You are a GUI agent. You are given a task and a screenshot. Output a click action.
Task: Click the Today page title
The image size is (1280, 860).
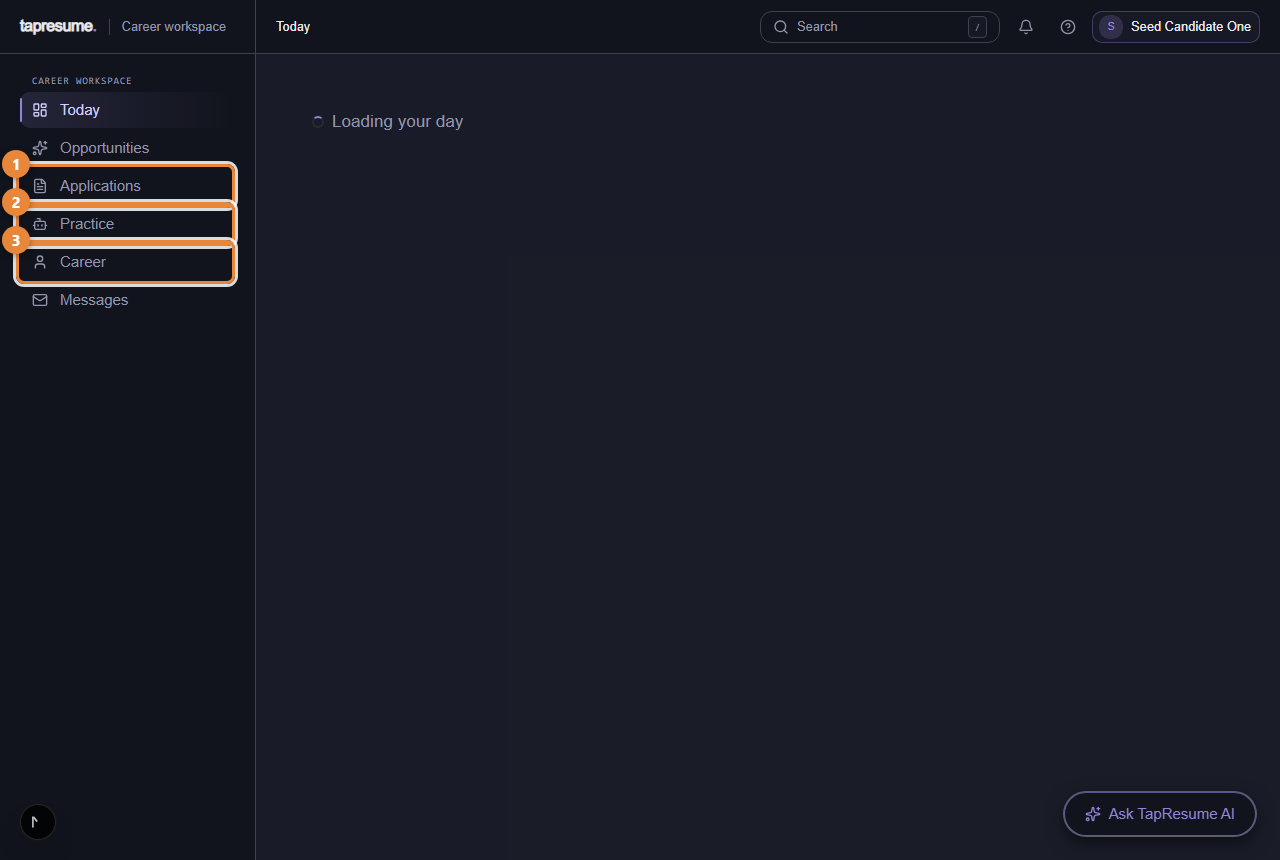pyautogui.click(x=293, y=27)
